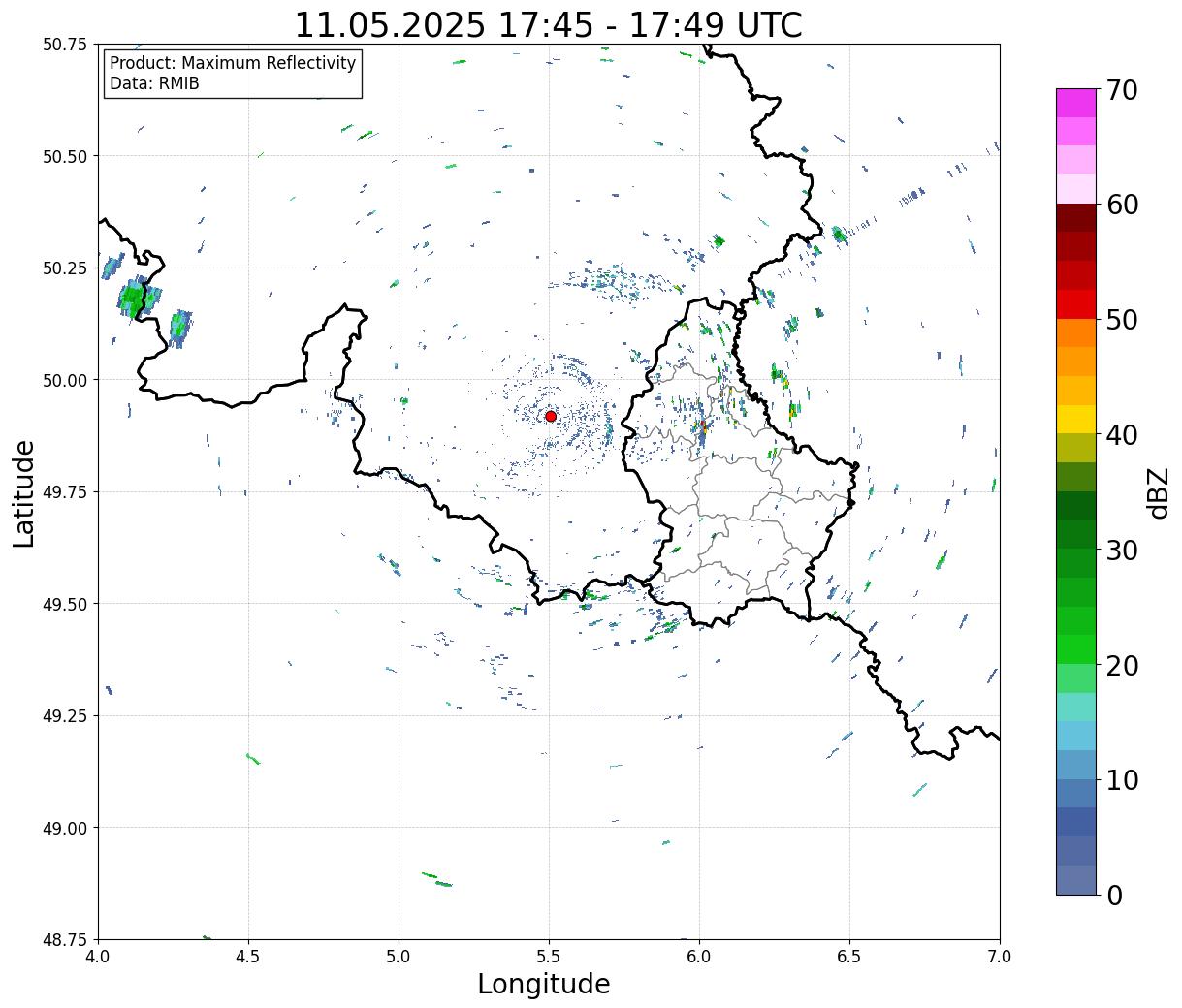1182x1008 pixels.
Task: Pick the dark maroon colorbar segment below 60
Action: (1076, 218)
